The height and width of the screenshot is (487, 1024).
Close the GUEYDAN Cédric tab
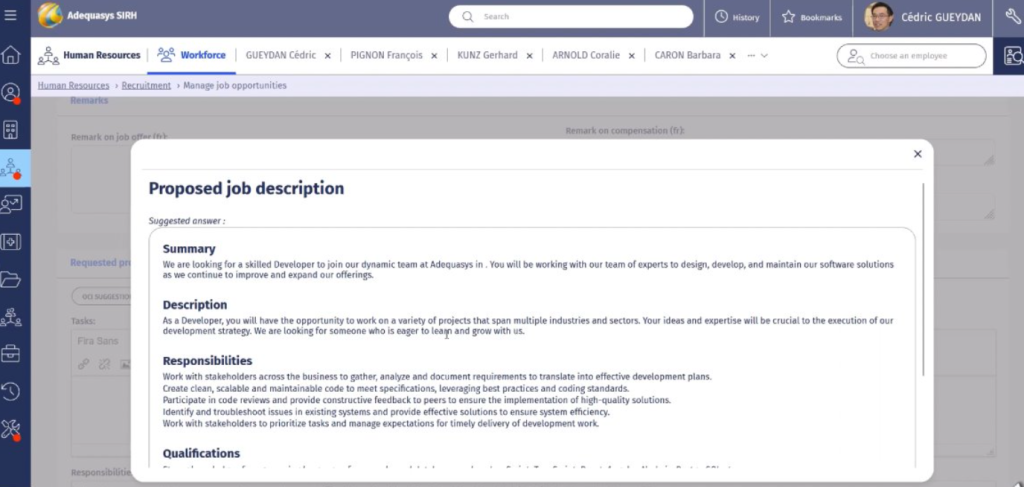[327, 56]
